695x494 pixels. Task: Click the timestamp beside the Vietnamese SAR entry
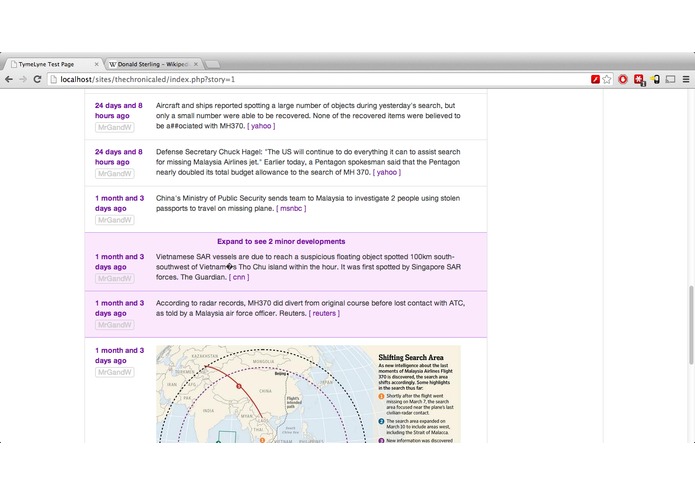click(120, 262)
